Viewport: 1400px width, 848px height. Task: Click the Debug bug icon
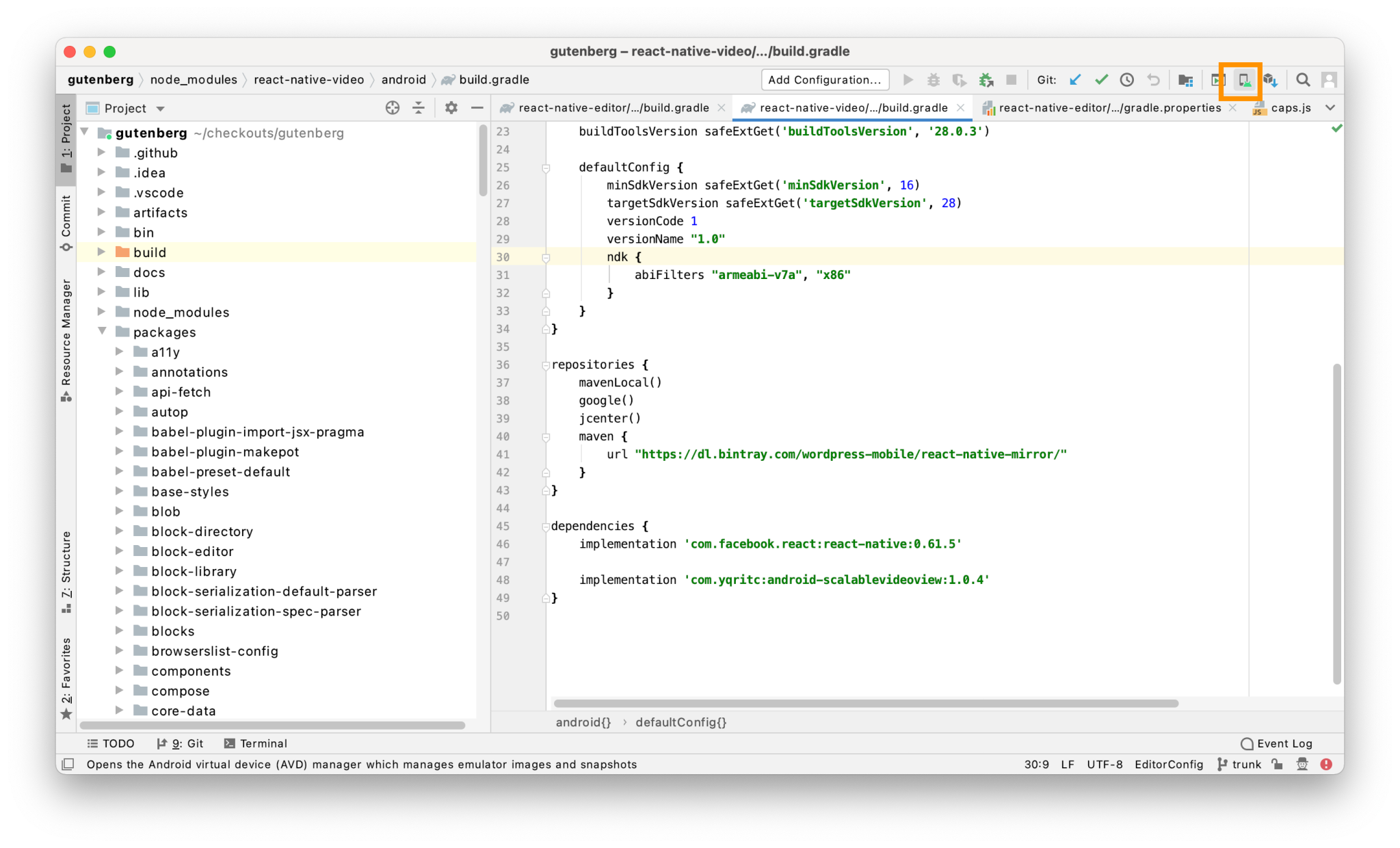tap(934, 80)
